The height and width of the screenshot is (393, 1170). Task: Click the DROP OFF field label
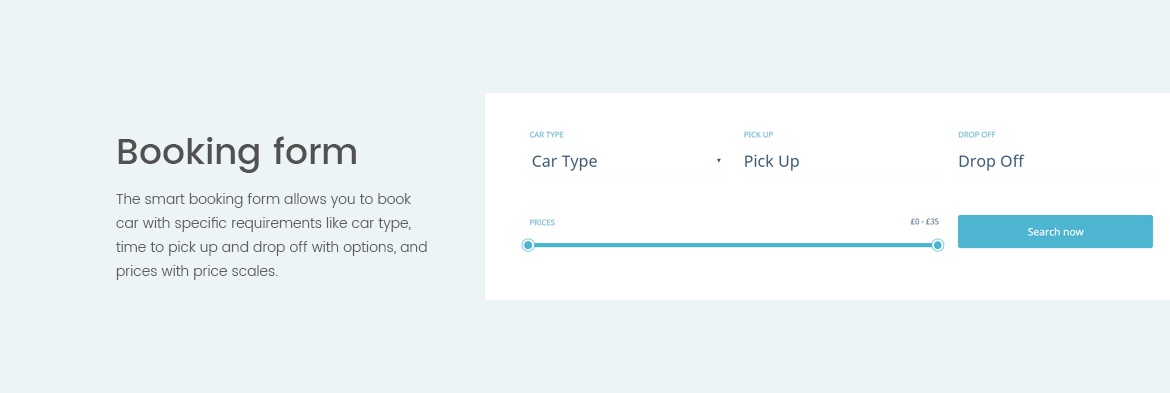pos(977,135)
